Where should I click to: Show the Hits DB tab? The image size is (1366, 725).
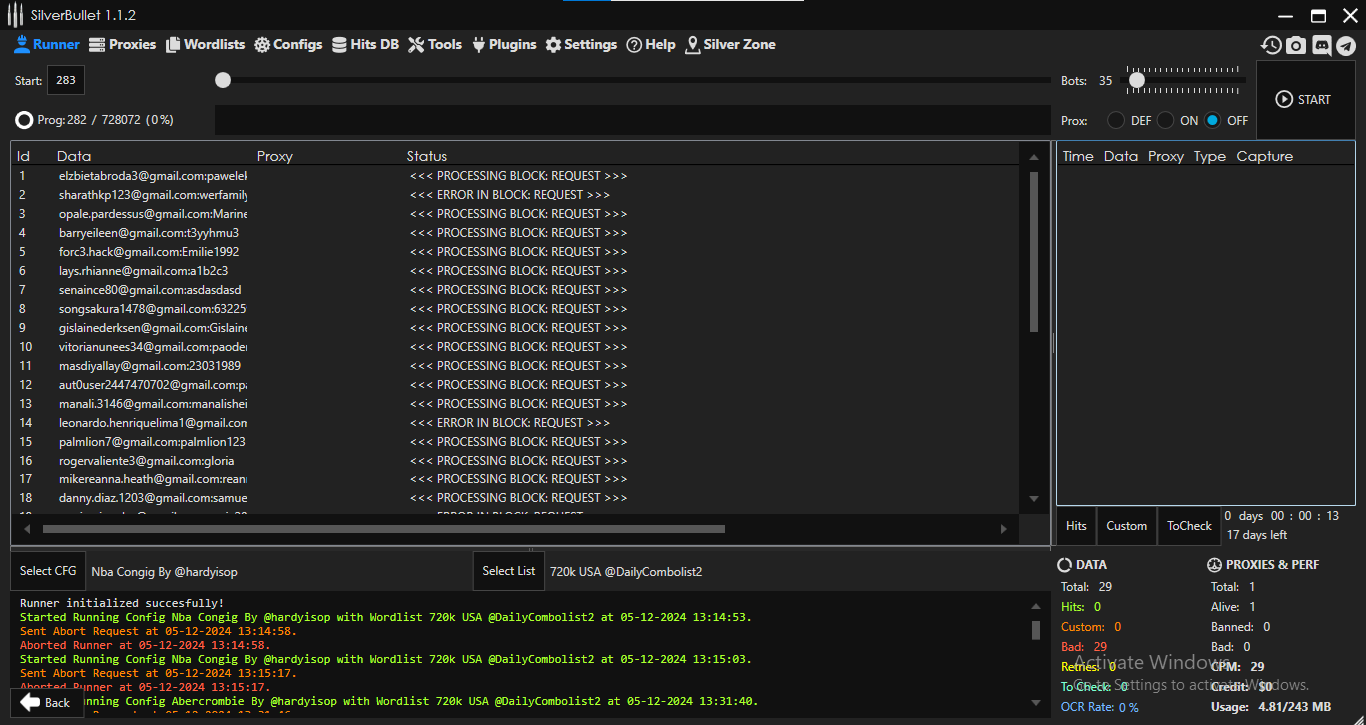coord(366,44)
